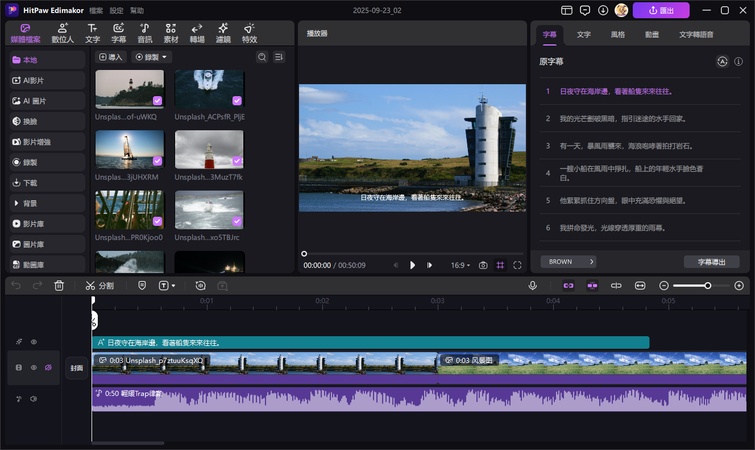Open the download center icon in title bar

603,10
